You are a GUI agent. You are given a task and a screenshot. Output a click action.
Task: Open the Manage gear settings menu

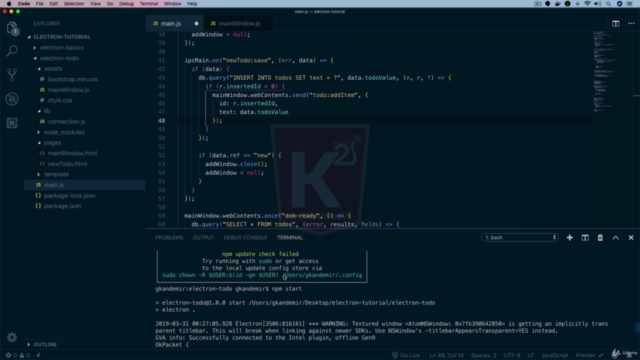[x=12, y=337]
